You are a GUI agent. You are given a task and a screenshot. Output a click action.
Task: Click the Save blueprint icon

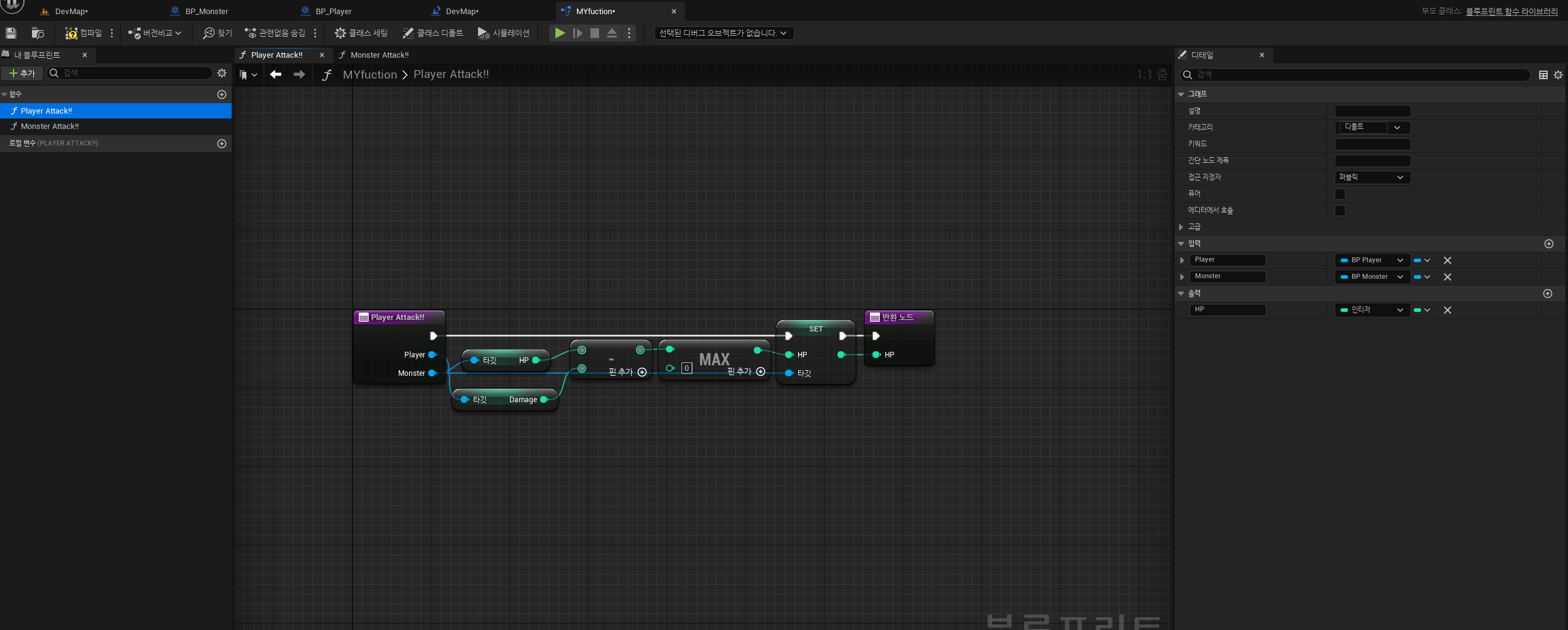(11, 33)
